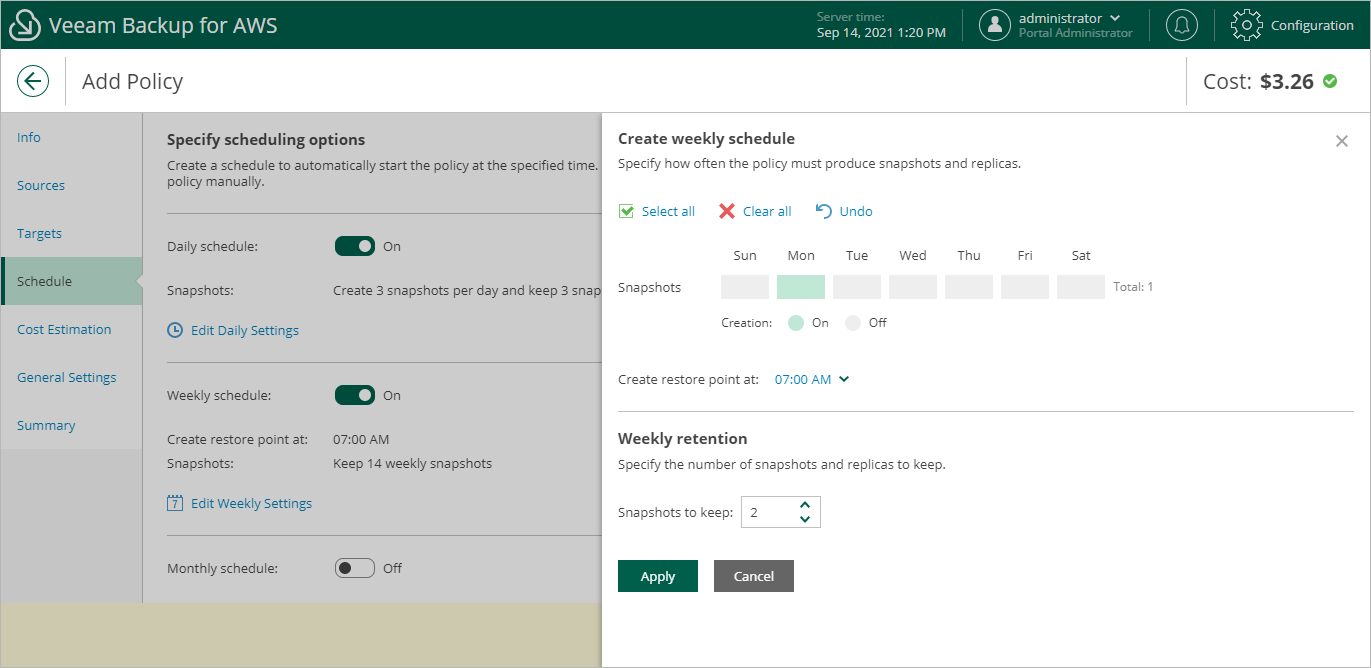Click the 'Total: 1' snapshots count
Screen dimensions: 1371x668
point(1133,287)
